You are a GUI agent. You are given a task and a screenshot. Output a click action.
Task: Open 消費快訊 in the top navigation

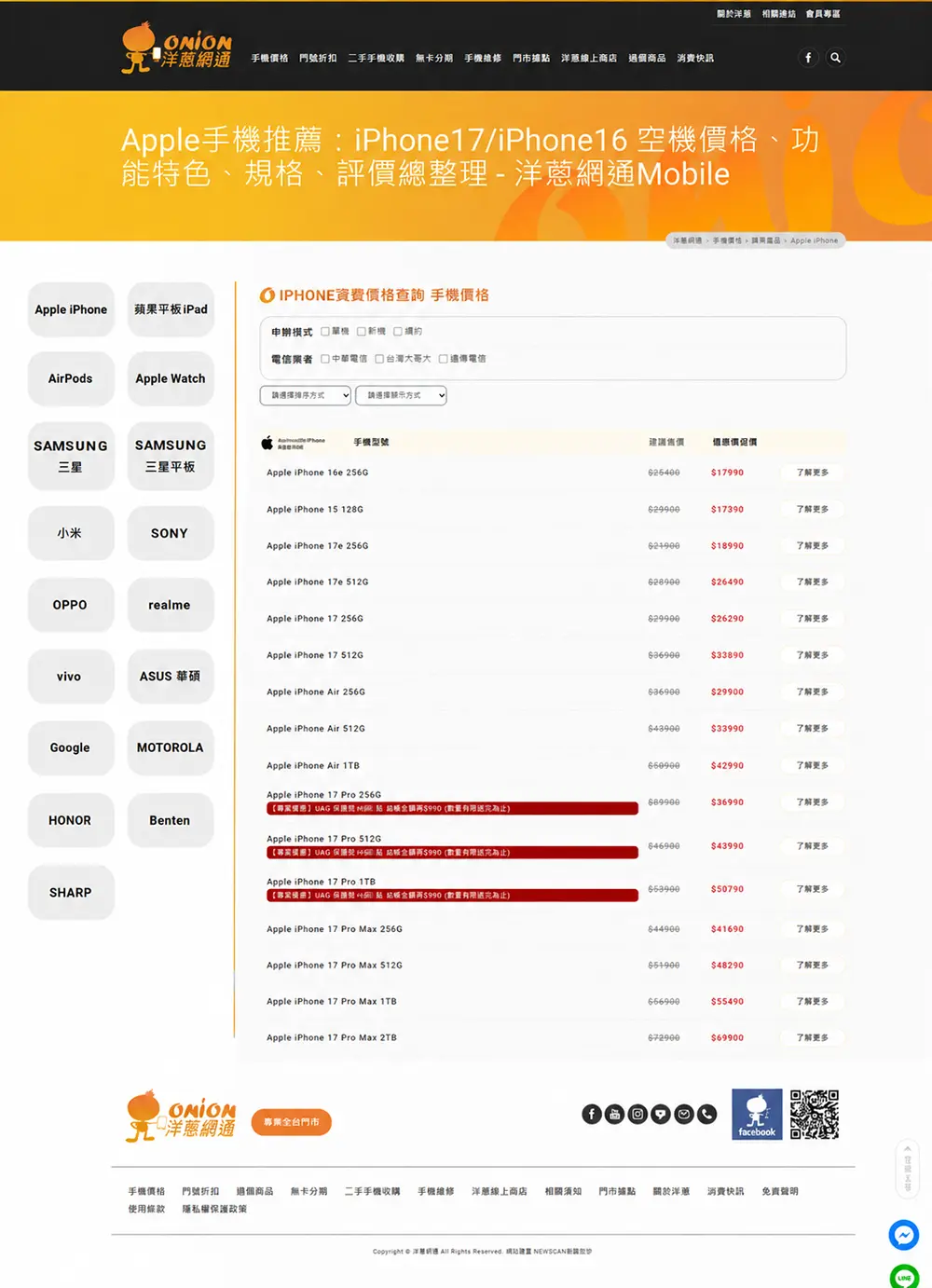pyautogui.click(x=695, y=58)
